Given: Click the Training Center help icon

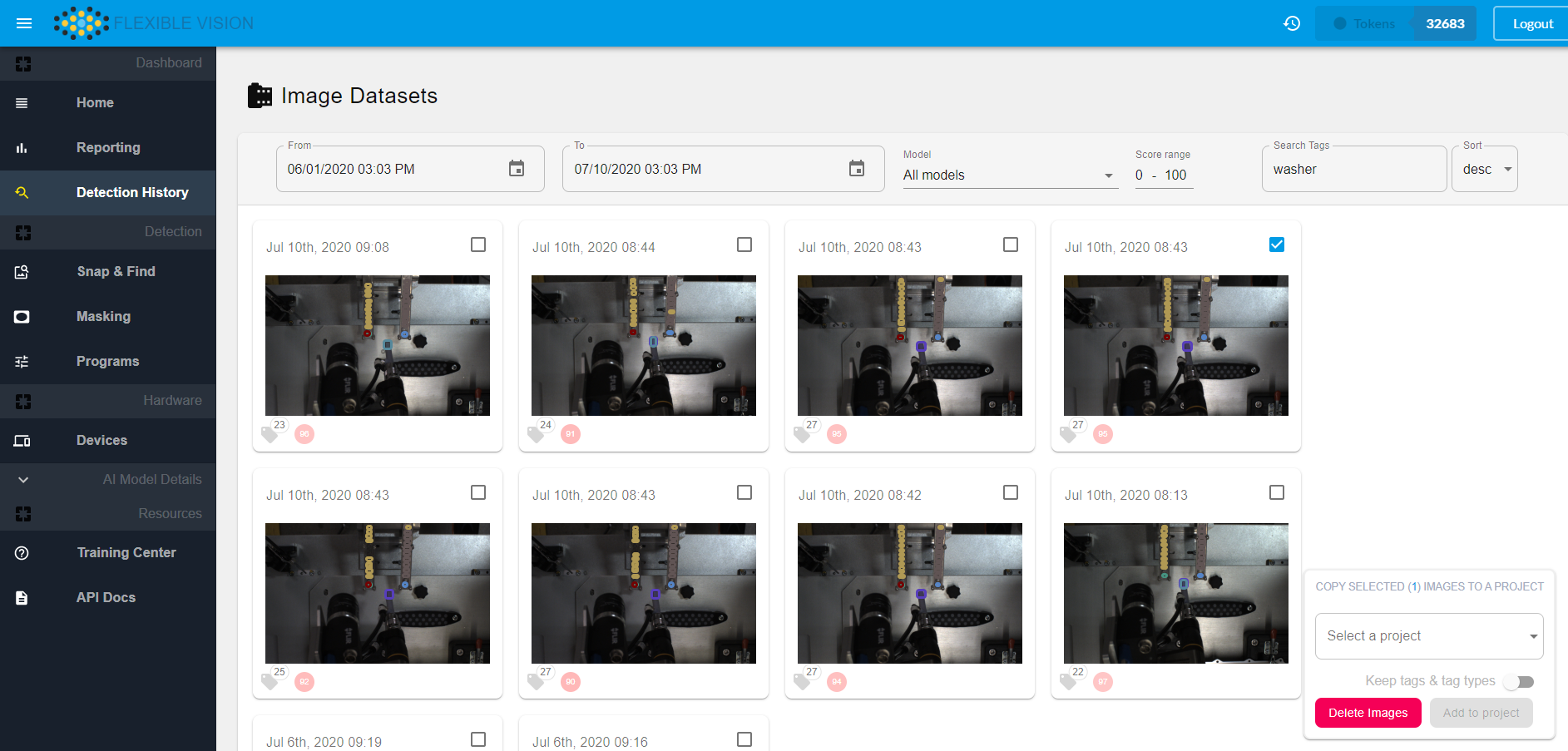Looking at the screenshot, I should (x=22, y=553).
